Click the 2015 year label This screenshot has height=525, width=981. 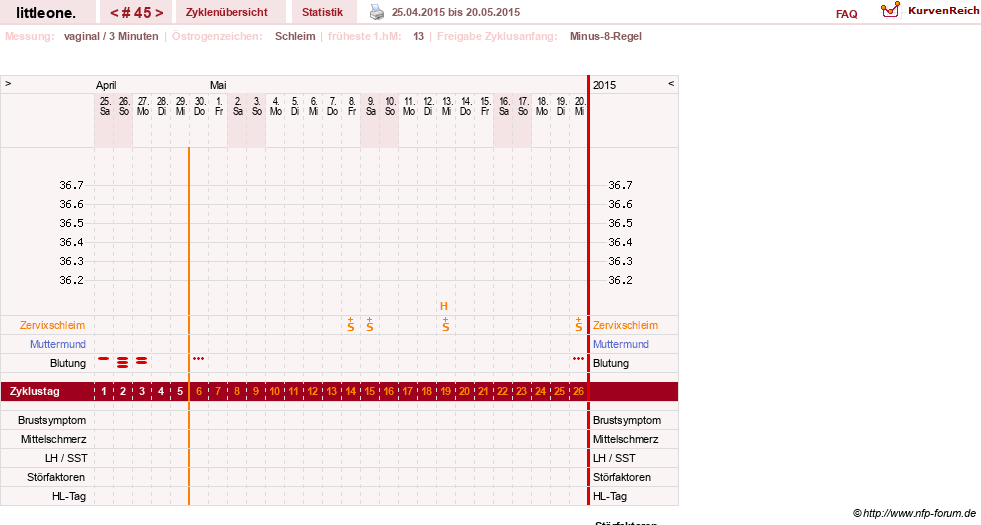point(604,85)
